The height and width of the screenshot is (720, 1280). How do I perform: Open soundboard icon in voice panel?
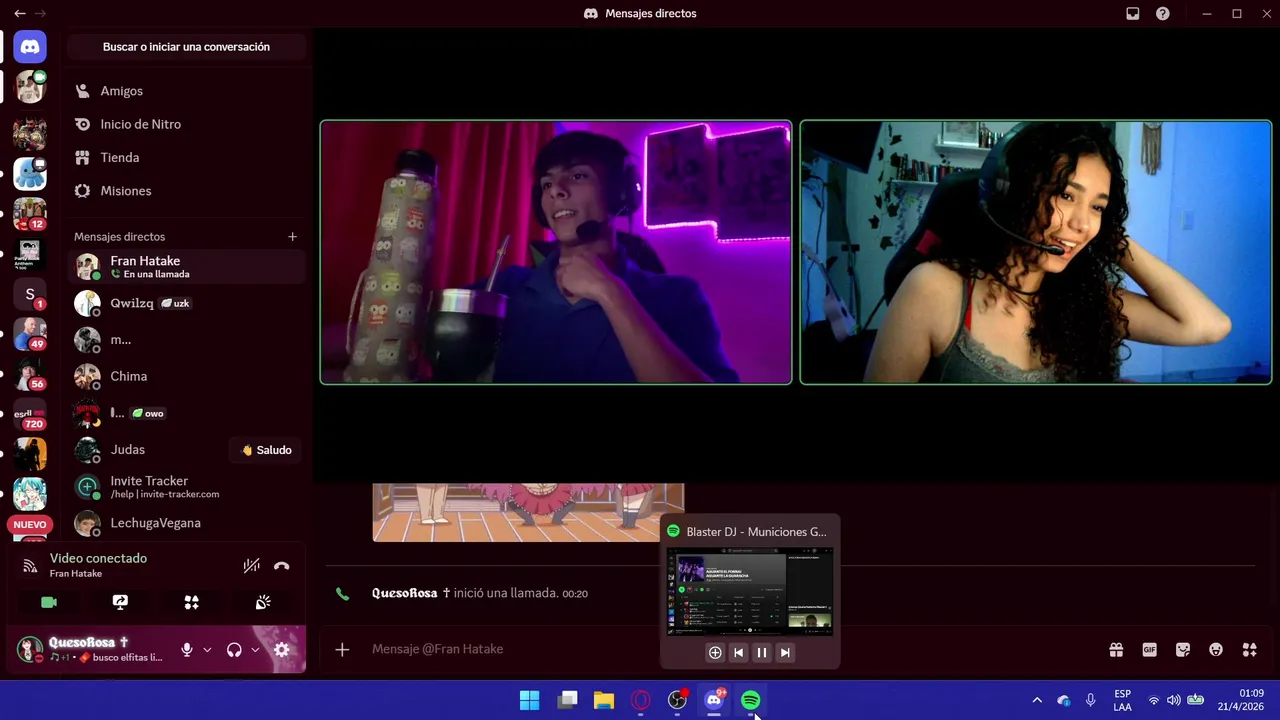[x=263, y=602]
